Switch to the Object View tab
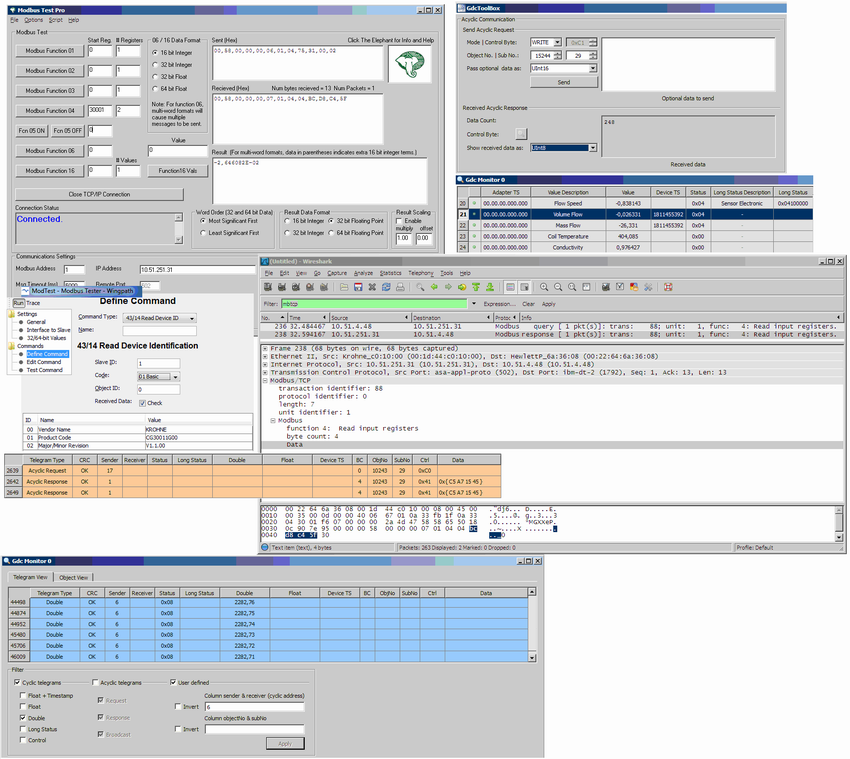 (x=73, y=577)
